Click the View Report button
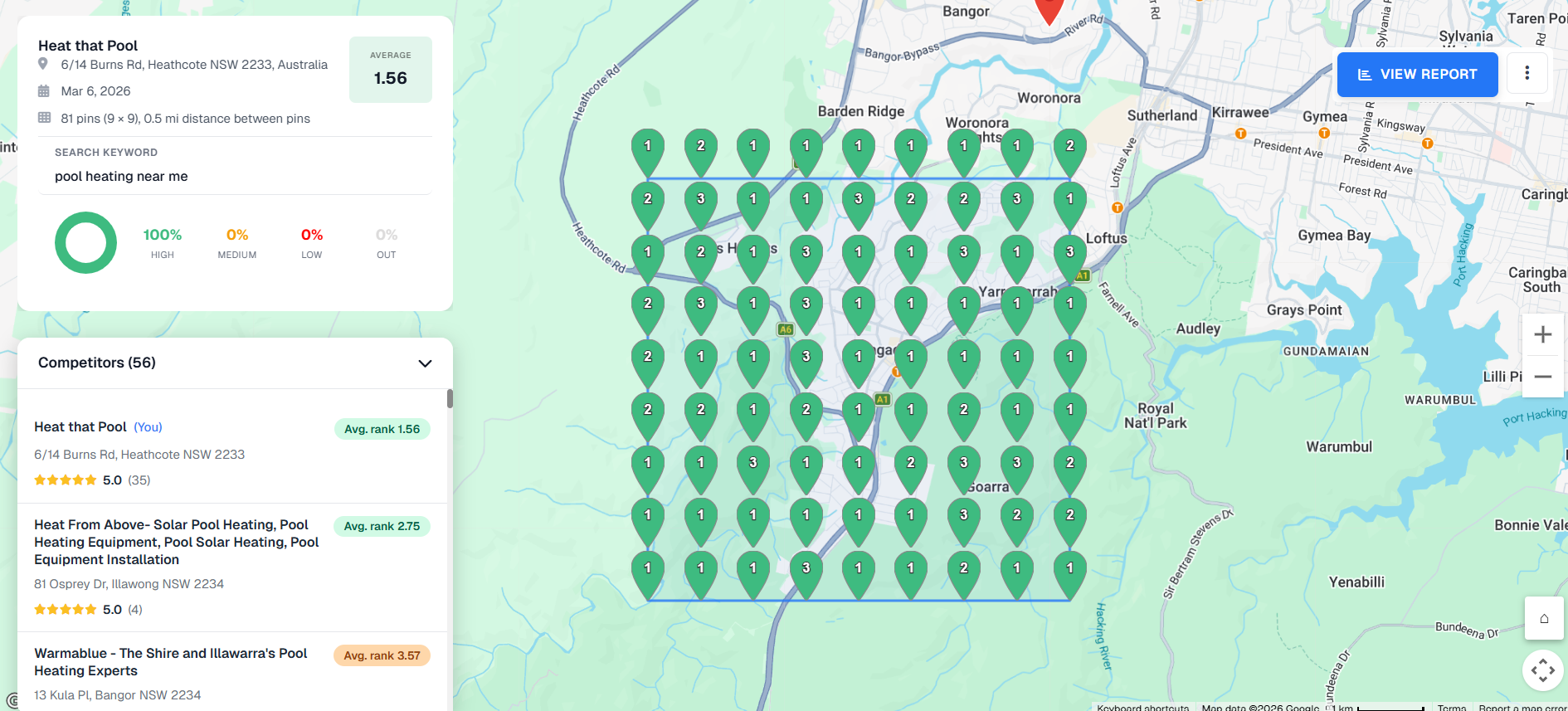The height and width of the screenshot is (711, 1568). tap(1417, 74)
